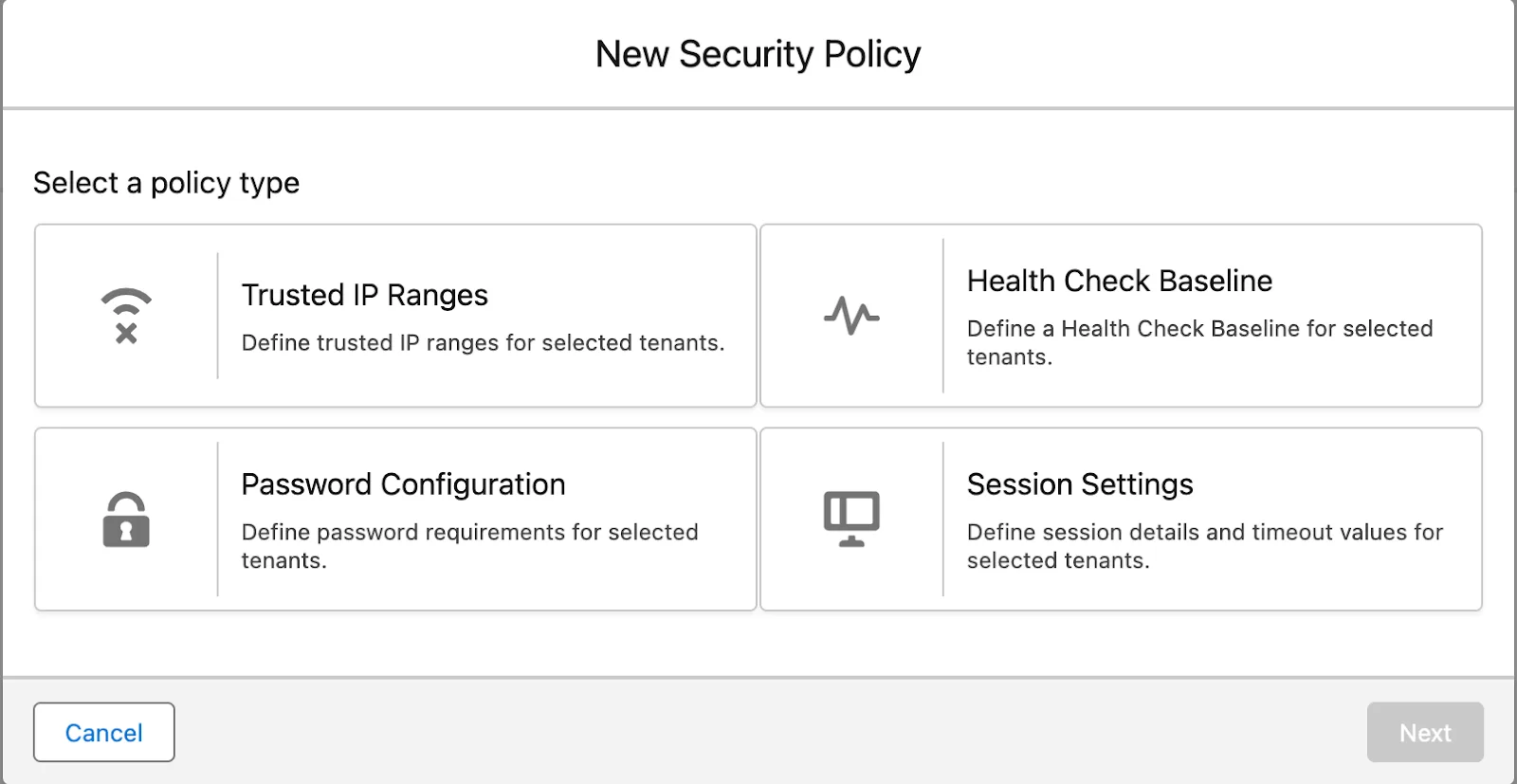1517x784 pixels.
Task: Click the white space below the policy cards
Action: tap(758, 643)
